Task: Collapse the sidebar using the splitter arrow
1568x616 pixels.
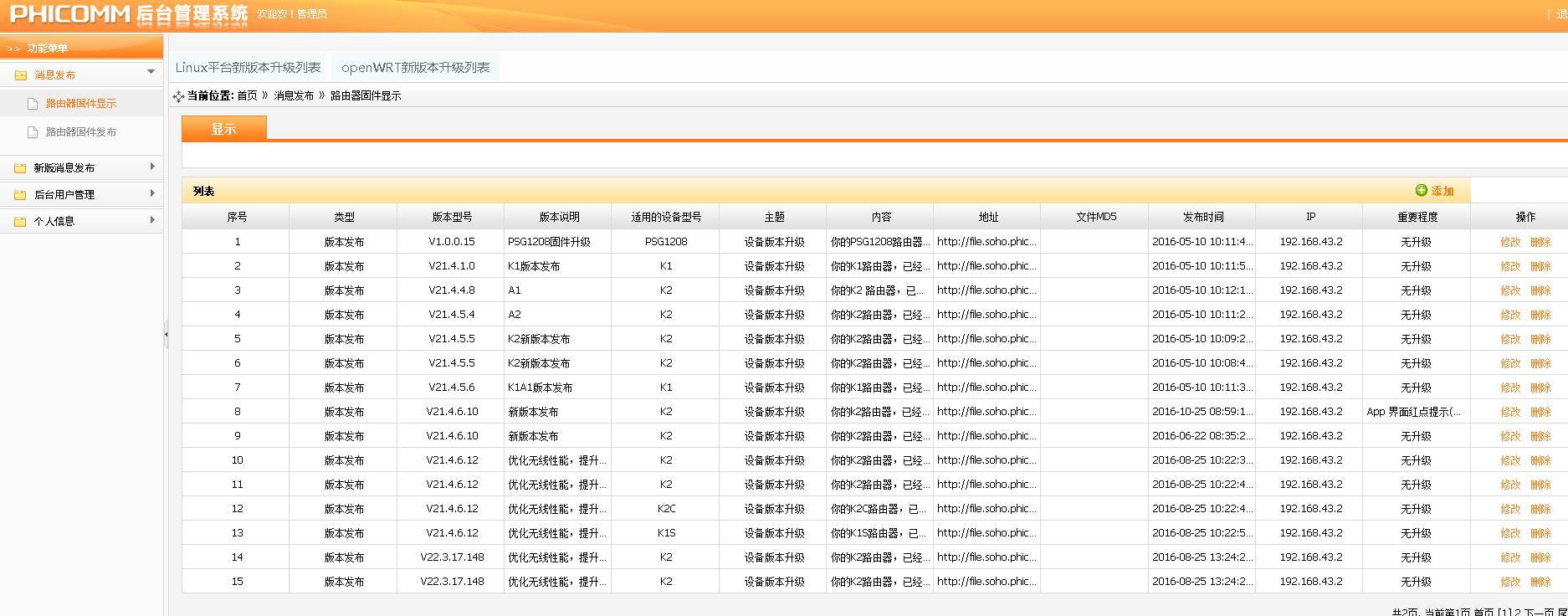Action: point(166,334)
